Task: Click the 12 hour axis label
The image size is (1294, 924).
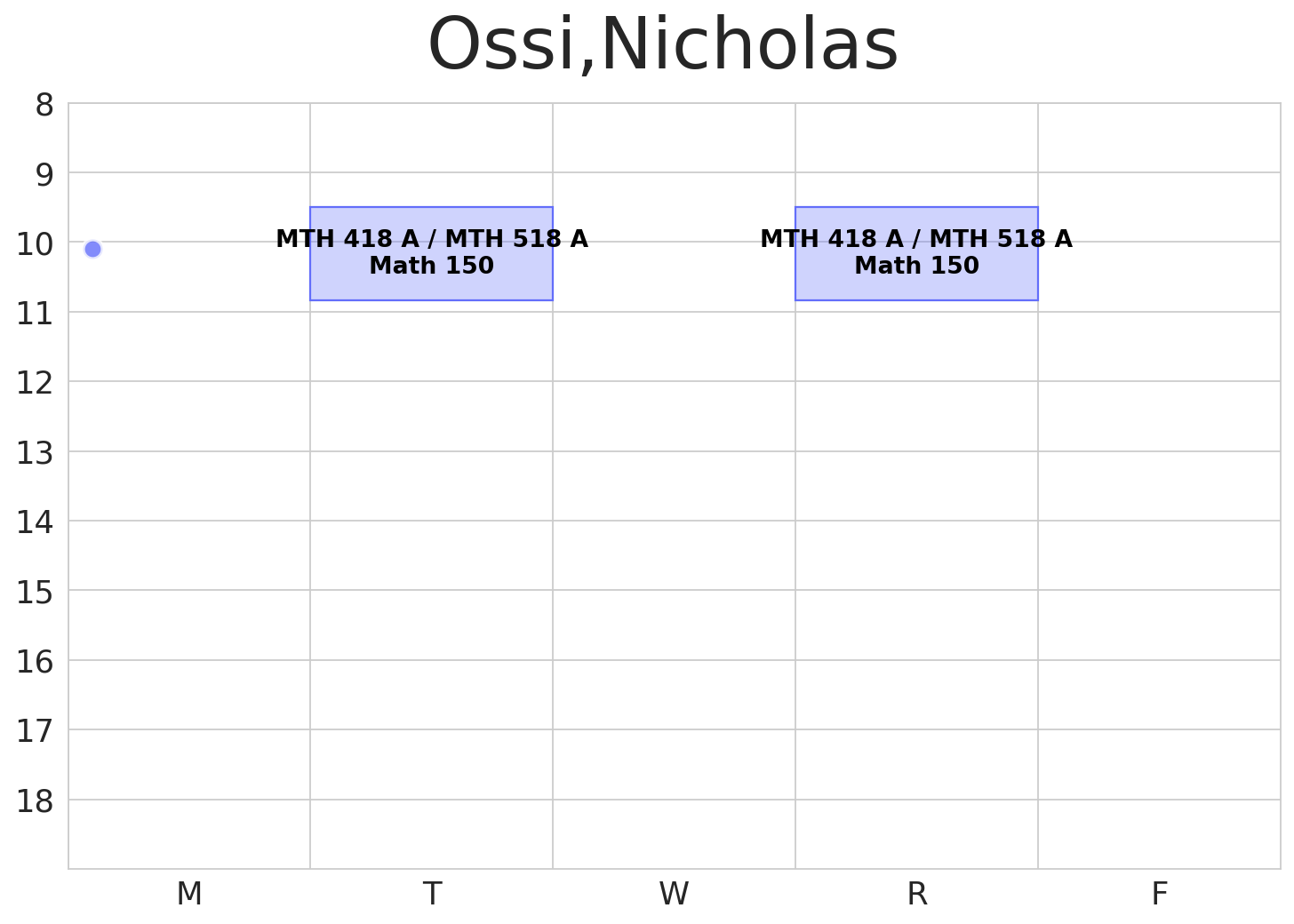Action: tap(36, 384)
